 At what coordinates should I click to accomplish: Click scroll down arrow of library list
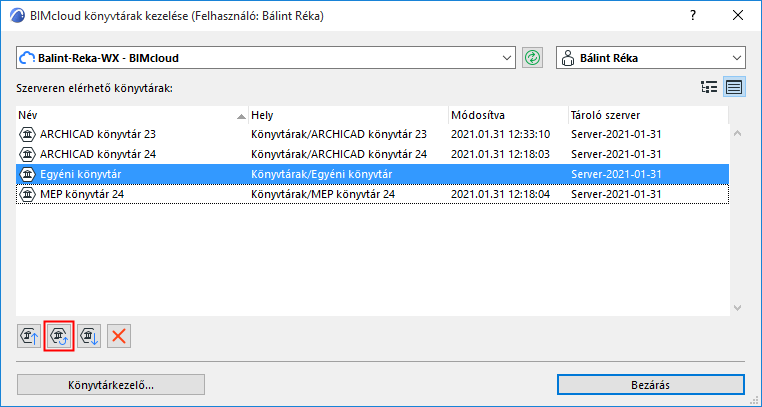pos(737,307)
